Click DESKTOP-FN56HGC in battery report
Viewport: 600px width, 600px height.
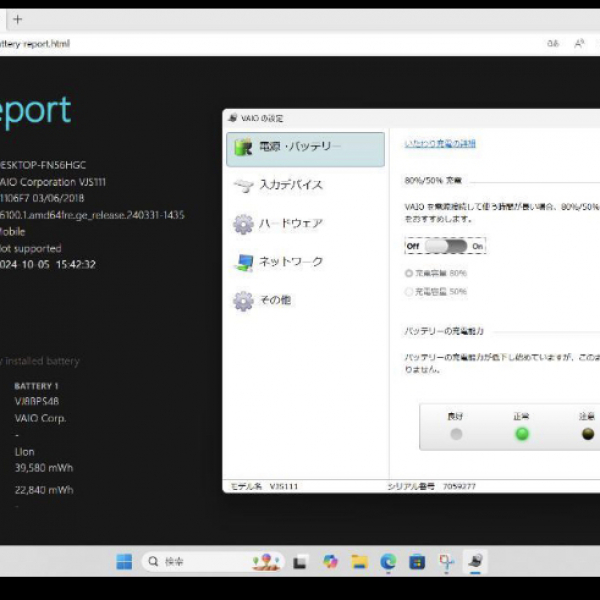click(x=43, y=165)
